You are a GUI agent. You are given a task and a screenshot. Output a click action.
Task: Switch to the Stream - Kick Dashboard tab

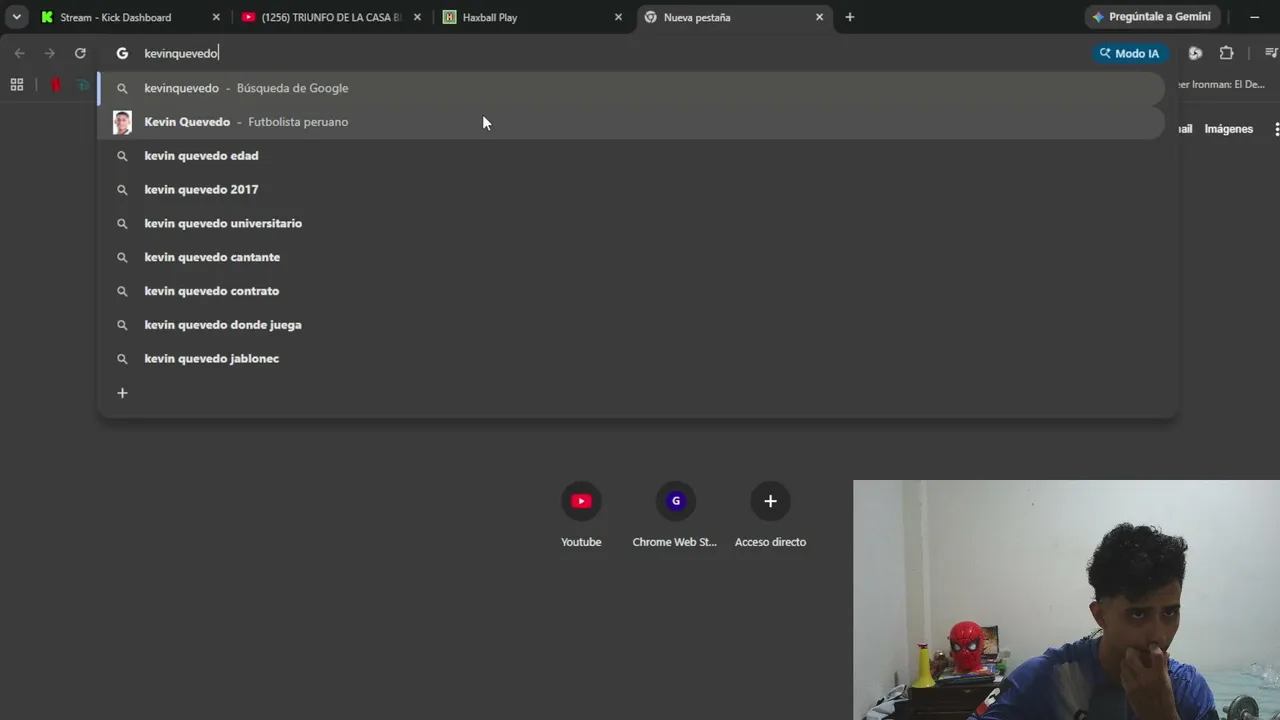(130, 17)
